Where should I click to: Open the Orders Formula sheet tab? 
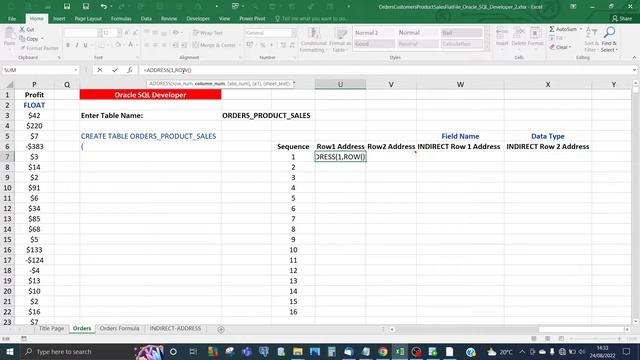click(x=120, y=329)
